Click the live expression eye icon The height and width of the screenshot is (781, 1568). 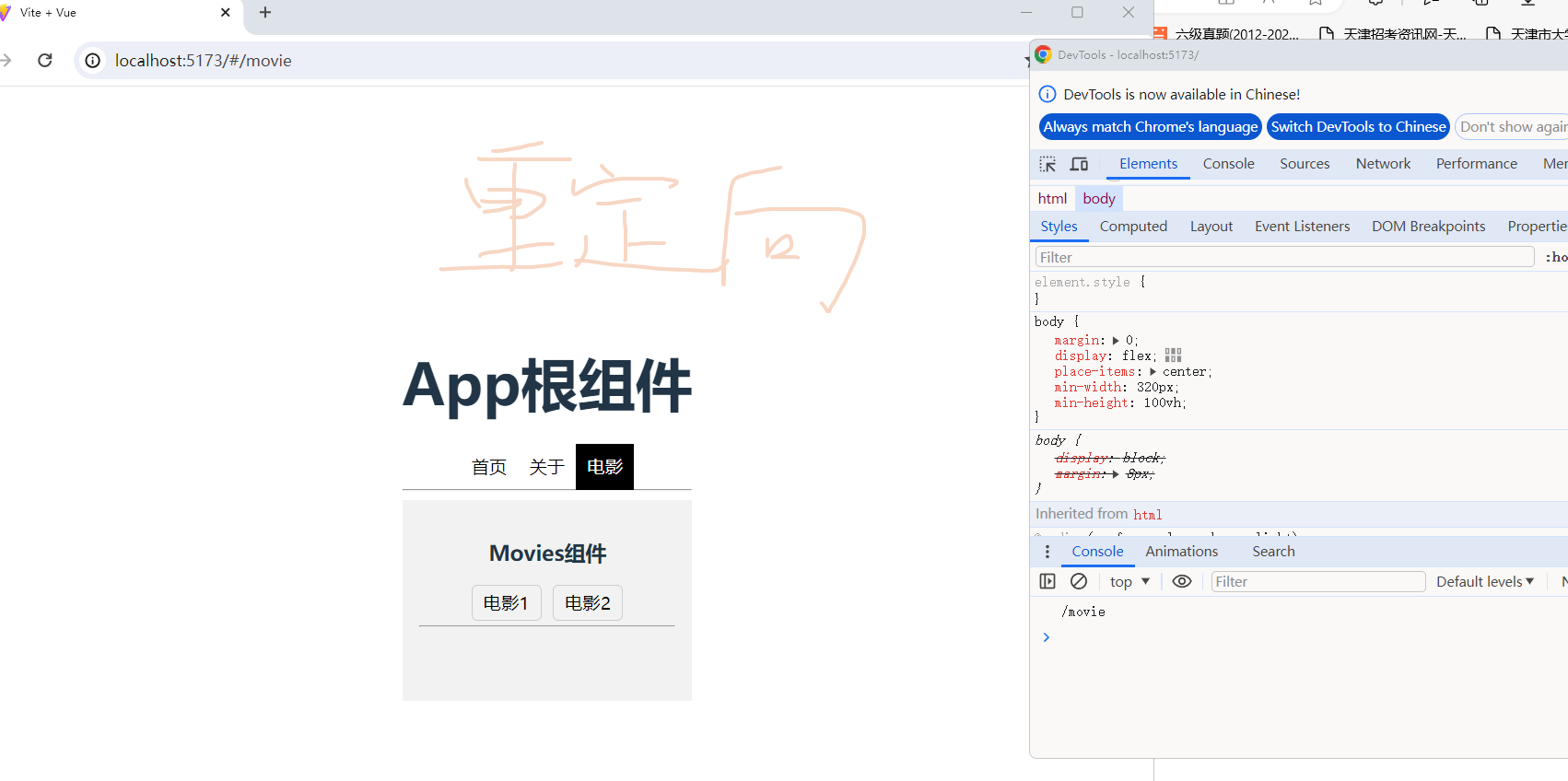click(1182, 581)
